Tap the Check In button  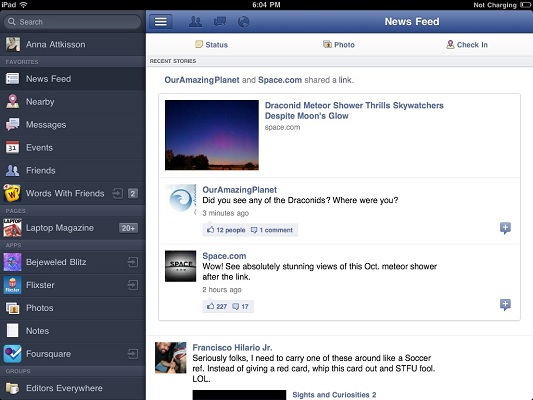467,45
